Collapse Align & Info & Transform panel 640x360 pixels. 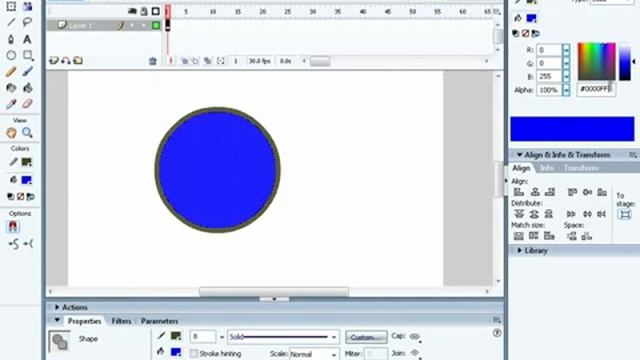coord(520,155)
